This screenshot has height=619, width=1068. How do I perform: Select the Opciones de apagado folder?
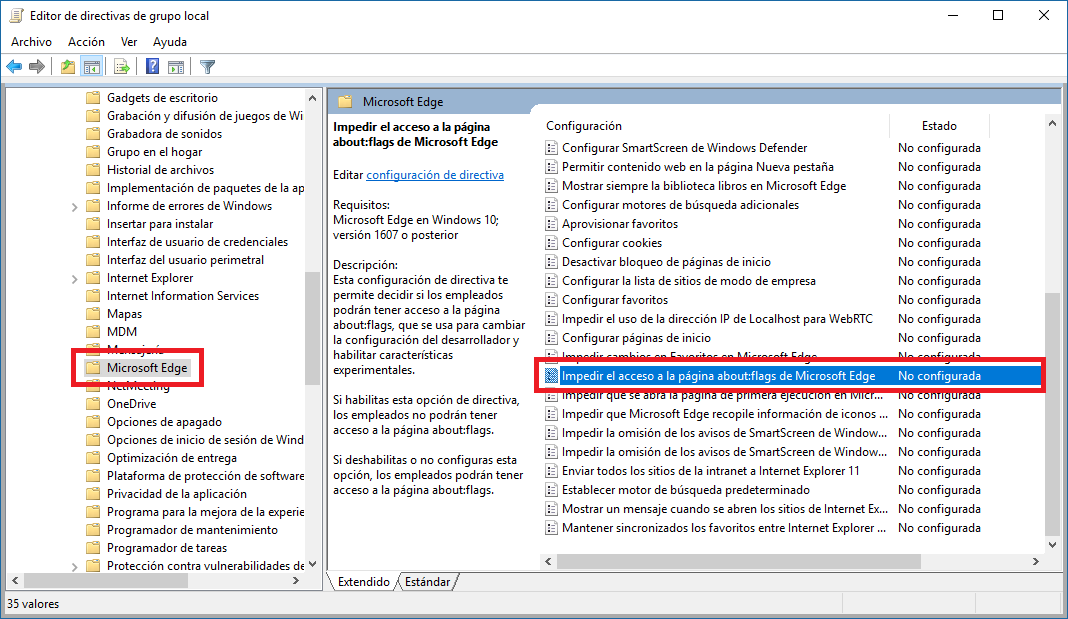(x=164, y=422)
